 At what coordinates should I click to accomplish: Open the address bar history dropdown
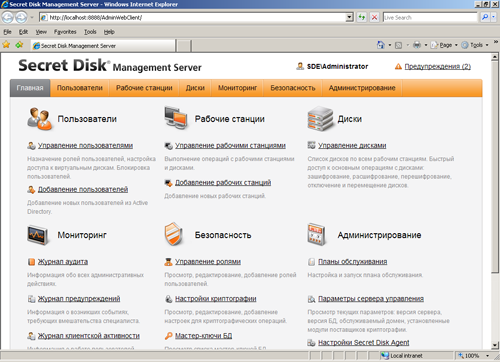pyautogui.click(x=349, y=17)
